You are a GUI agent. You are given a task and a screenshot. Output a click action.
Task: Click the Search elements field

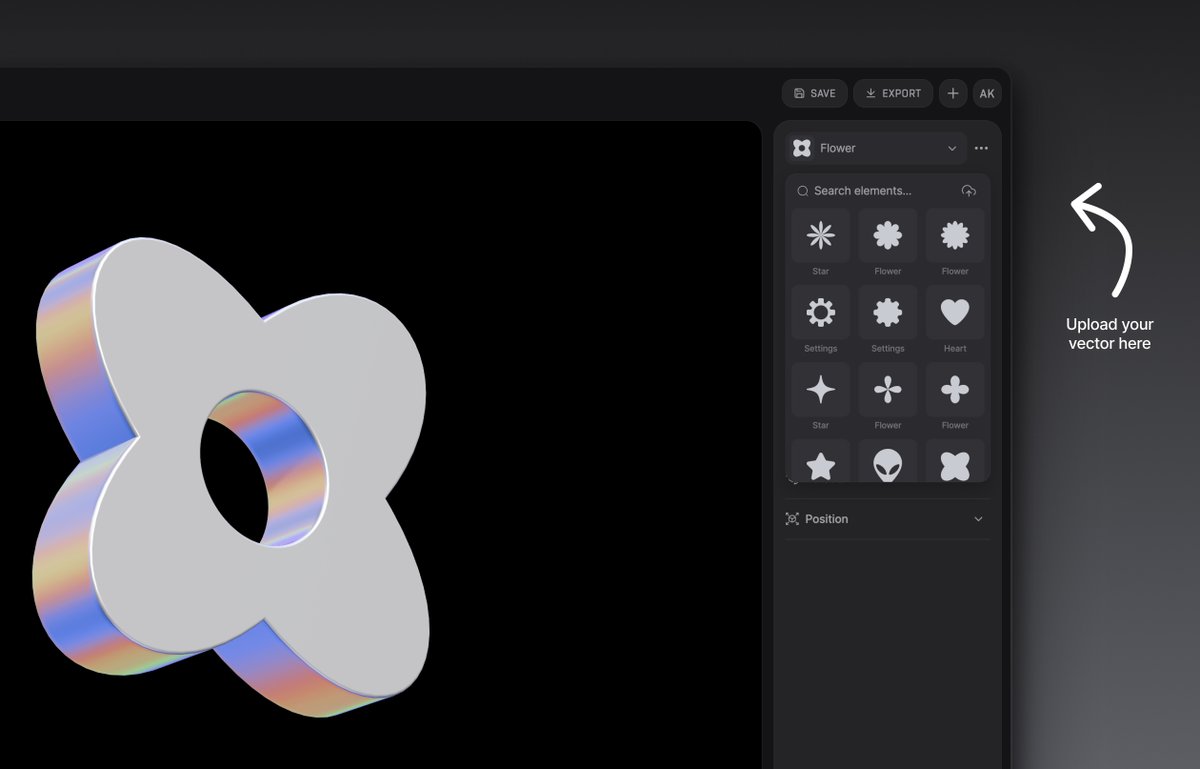[x=876, y=190]
